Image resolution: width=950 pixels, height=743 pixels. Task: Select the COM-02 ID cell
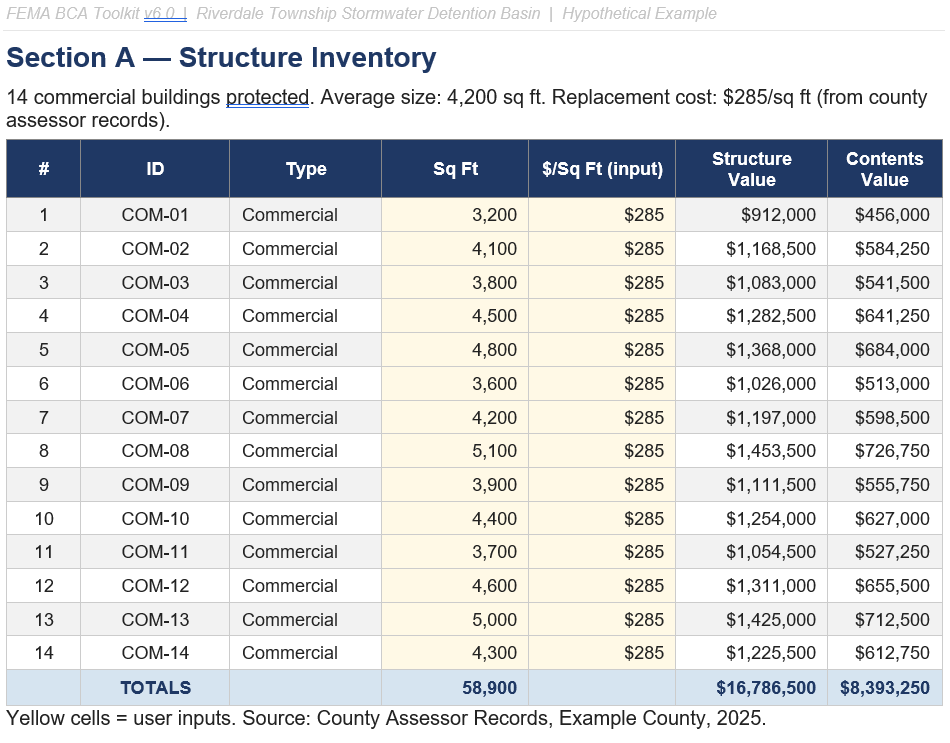click(155, 248)
